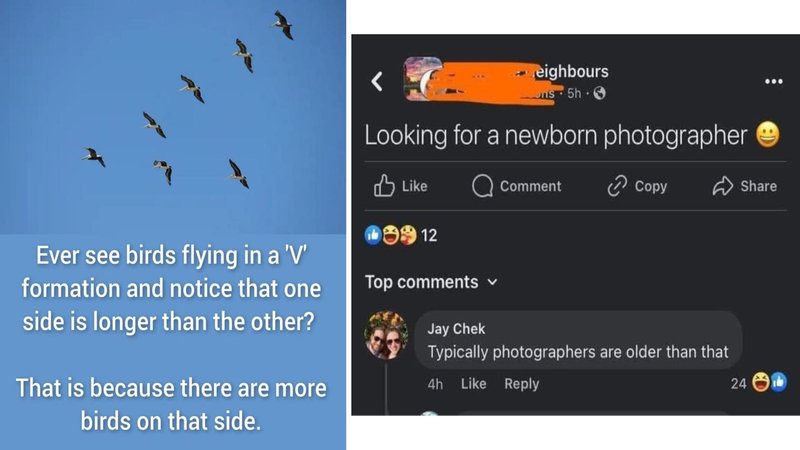Share the post with the arrow button
This screenshot has height=450, width=800.
(743, 186)
